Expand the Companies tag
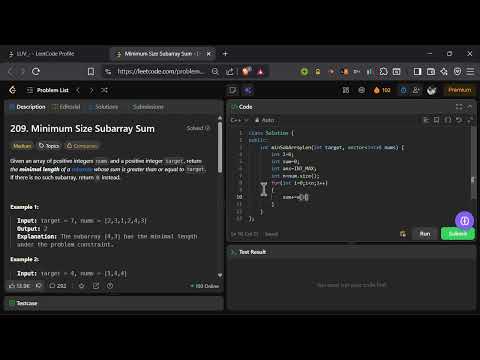Image resolution: width=480 pixels, height=360 pixels. click(82, 146)
